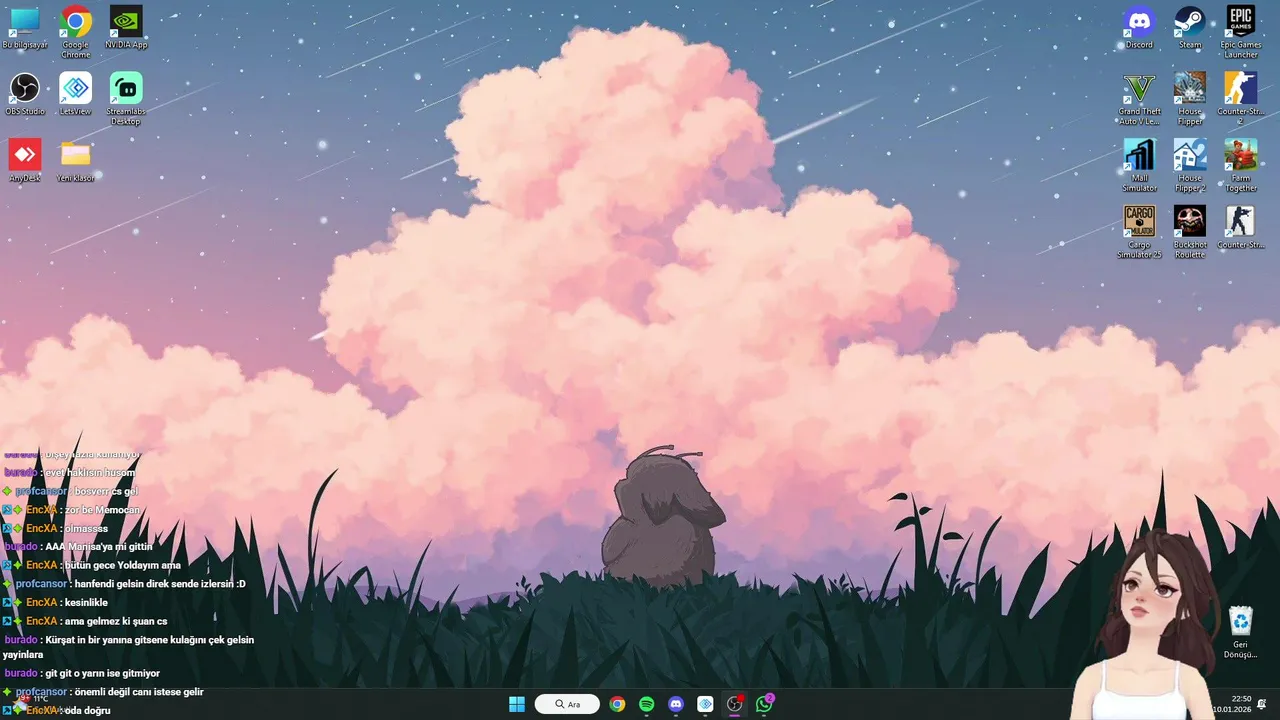The image size is (1280, 720).
Task: Open the NVIDIA App desktop shortcut
Action: pos(126,28)
